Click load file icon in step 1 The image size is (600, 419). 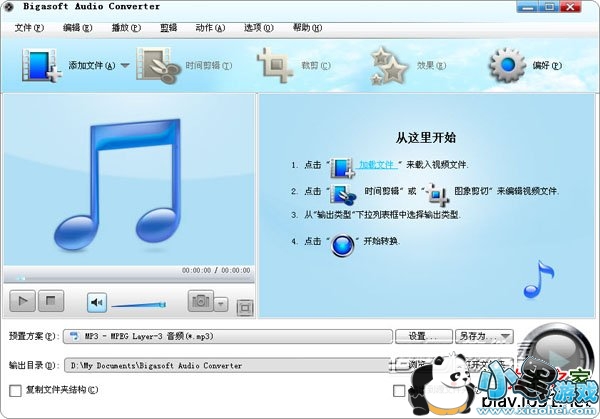click(342, 168)
